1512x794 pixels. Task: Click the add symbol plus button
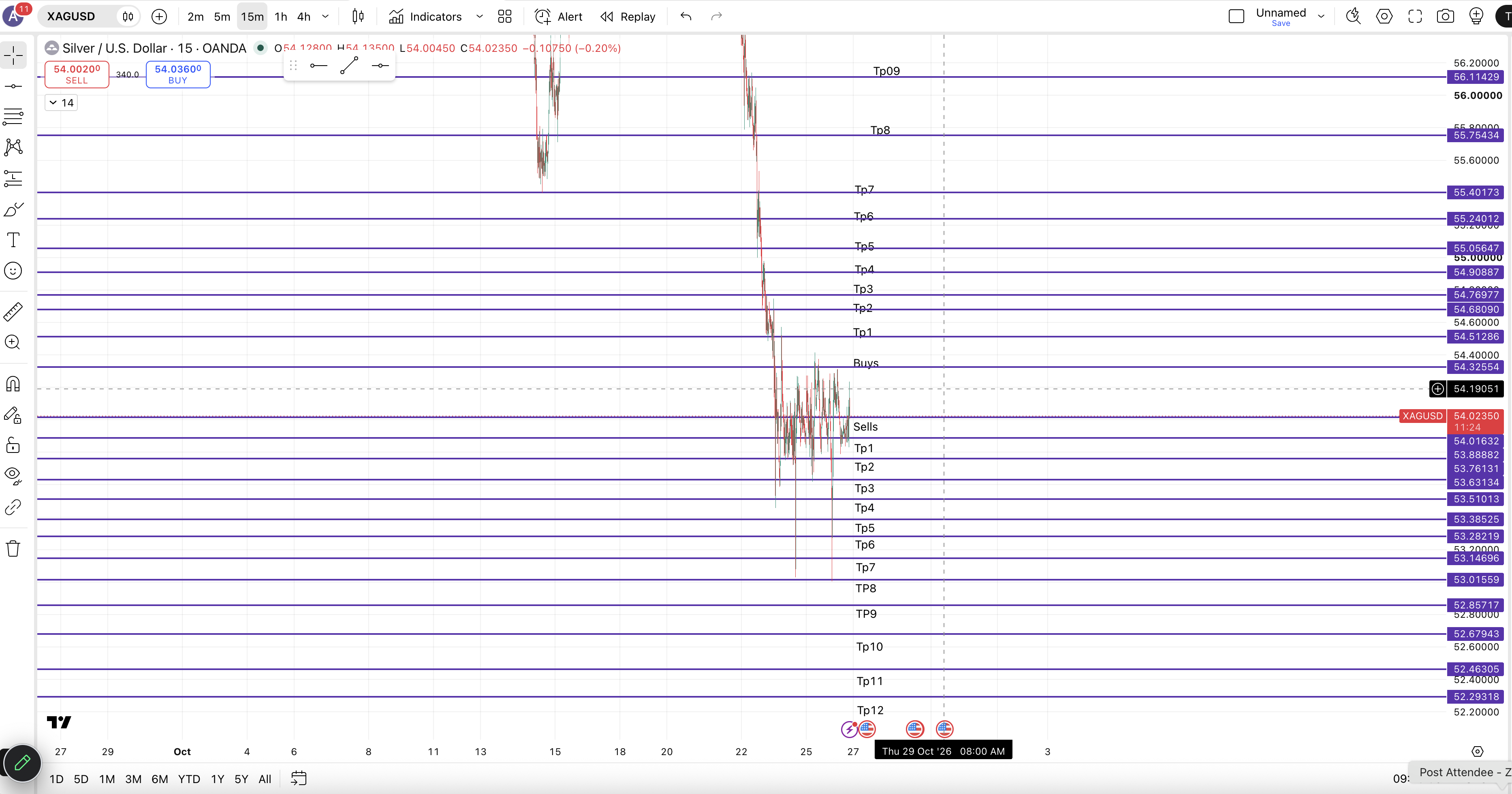[x=159, y=17]
